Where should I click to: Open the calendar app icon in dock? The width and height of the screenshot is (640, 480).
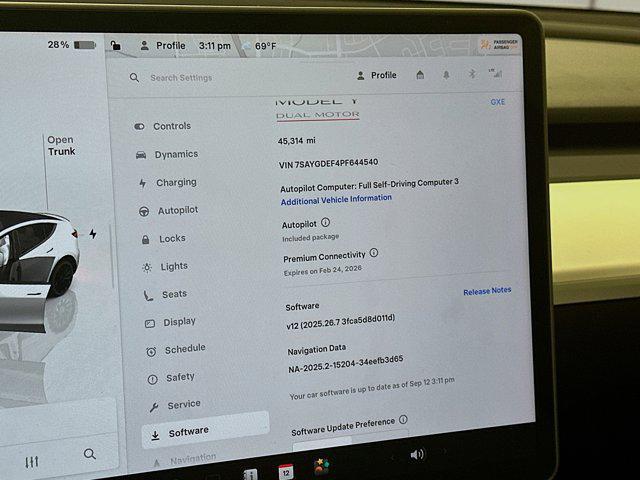point(286,472)
